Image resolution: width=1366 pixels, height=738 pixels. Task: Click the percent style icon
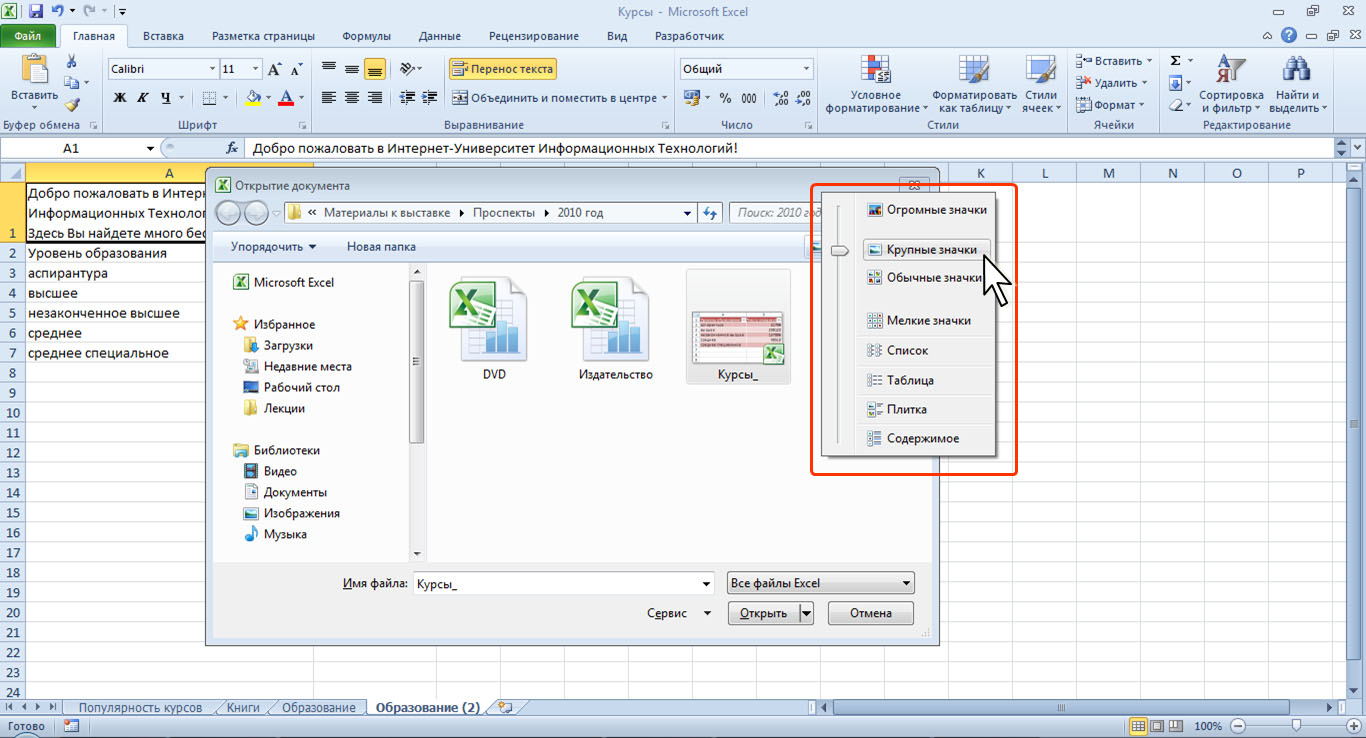pos(725,98)
